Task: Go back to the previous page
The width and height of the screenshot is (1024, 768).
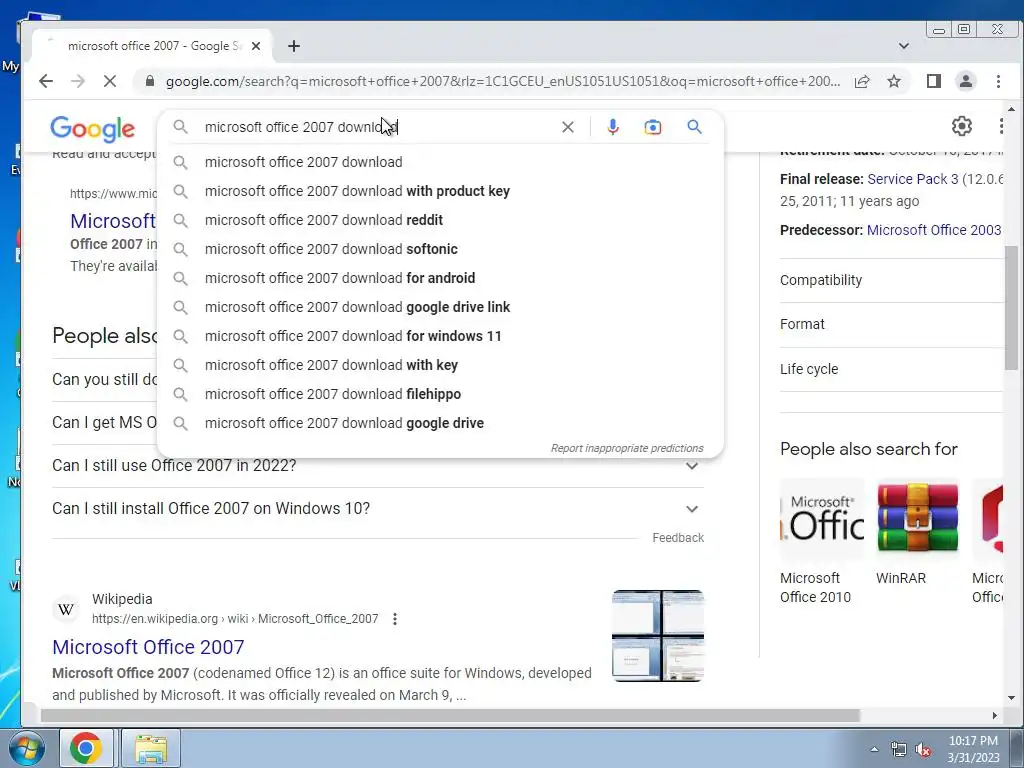Action: (x=46, y=81)
